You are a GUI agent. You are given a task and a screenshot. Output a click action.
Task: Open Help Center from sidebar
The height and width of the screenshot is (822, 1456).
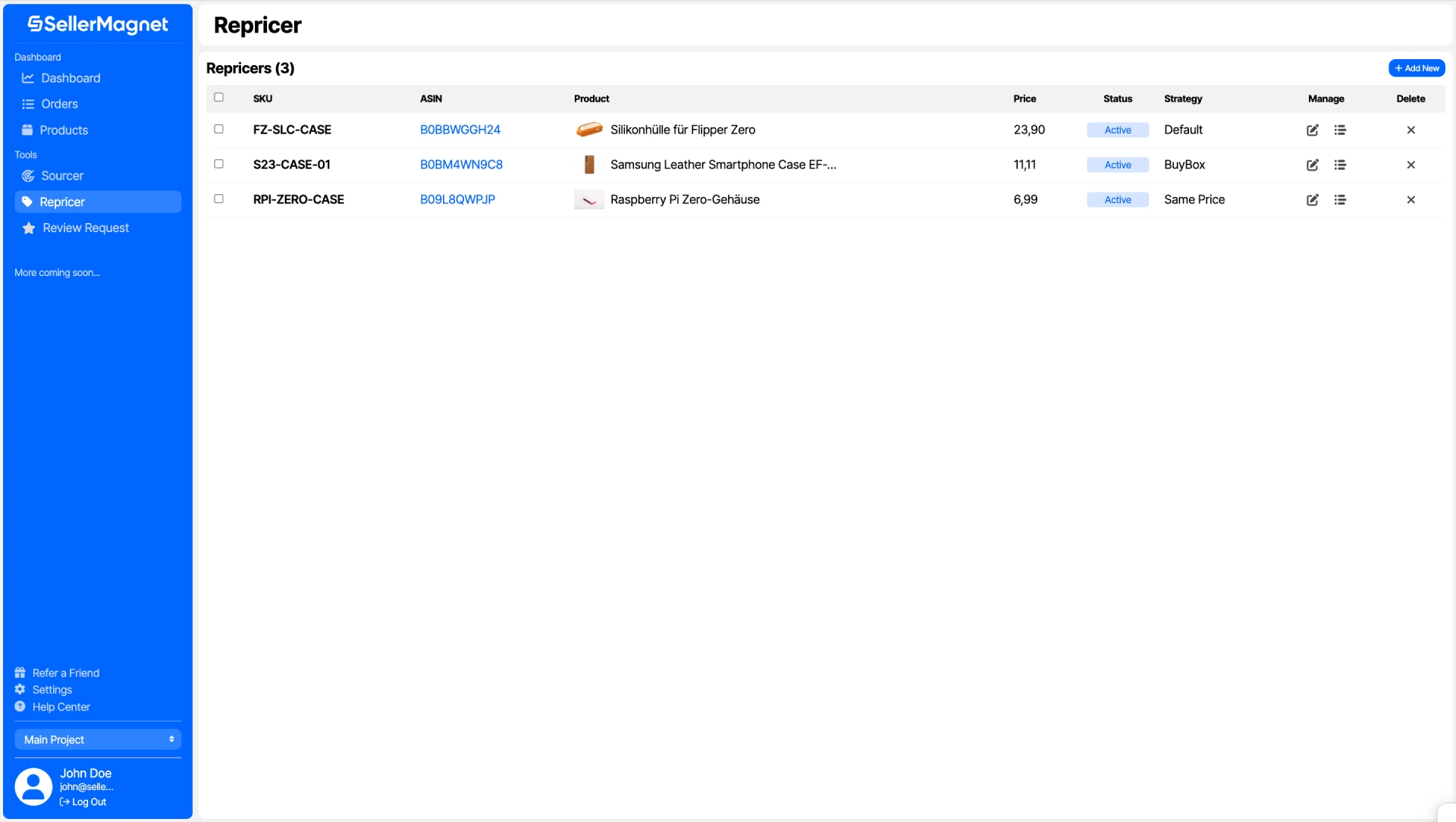click(61, 707)
